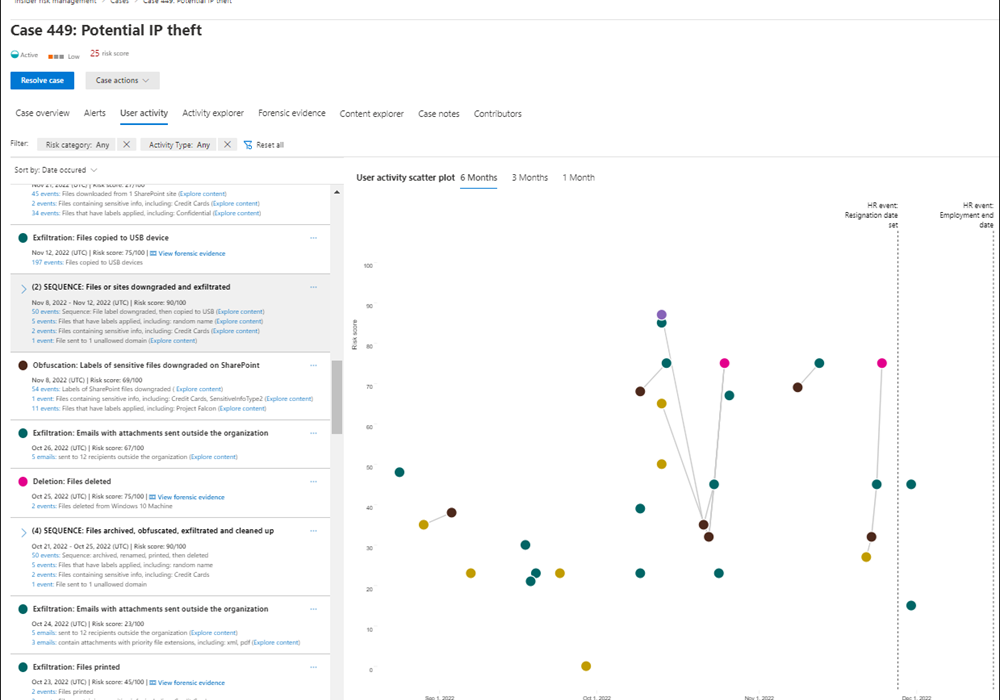Expand the Files or sites downgraded sequence
This screenshot has width=1000, height=700.
point(23,288)
